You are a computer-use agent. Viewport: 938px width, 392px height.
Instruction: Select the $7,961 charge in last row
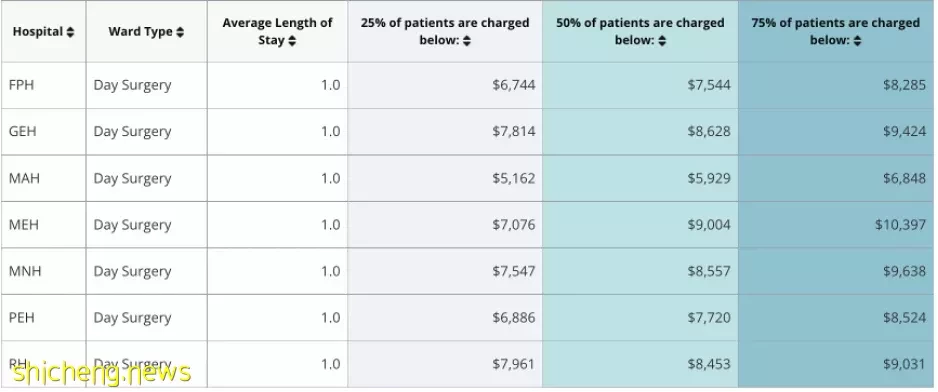click(513, 364)
